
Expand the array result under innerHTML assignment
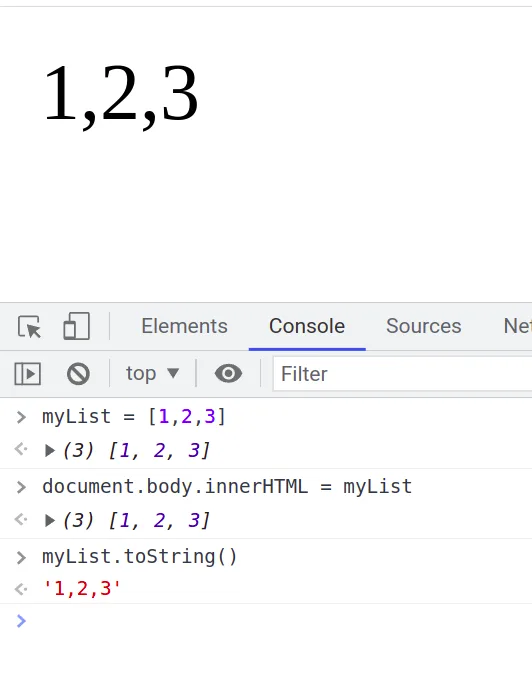click(x=50, y=521)
